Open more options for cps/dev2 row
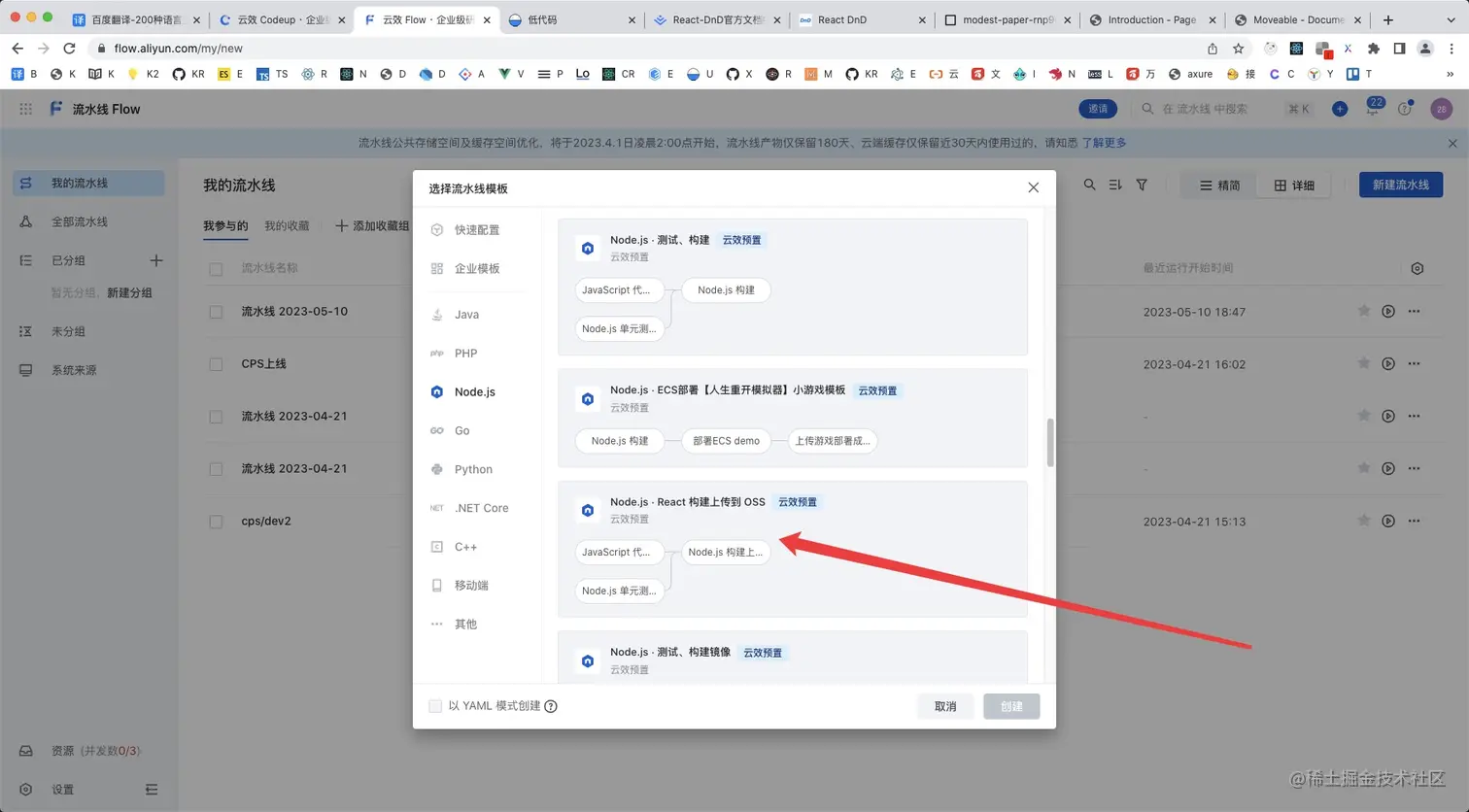Image resolution: width=1469 pixels, height=812 pixels. pyautogui.click(x=1414, y=521)
